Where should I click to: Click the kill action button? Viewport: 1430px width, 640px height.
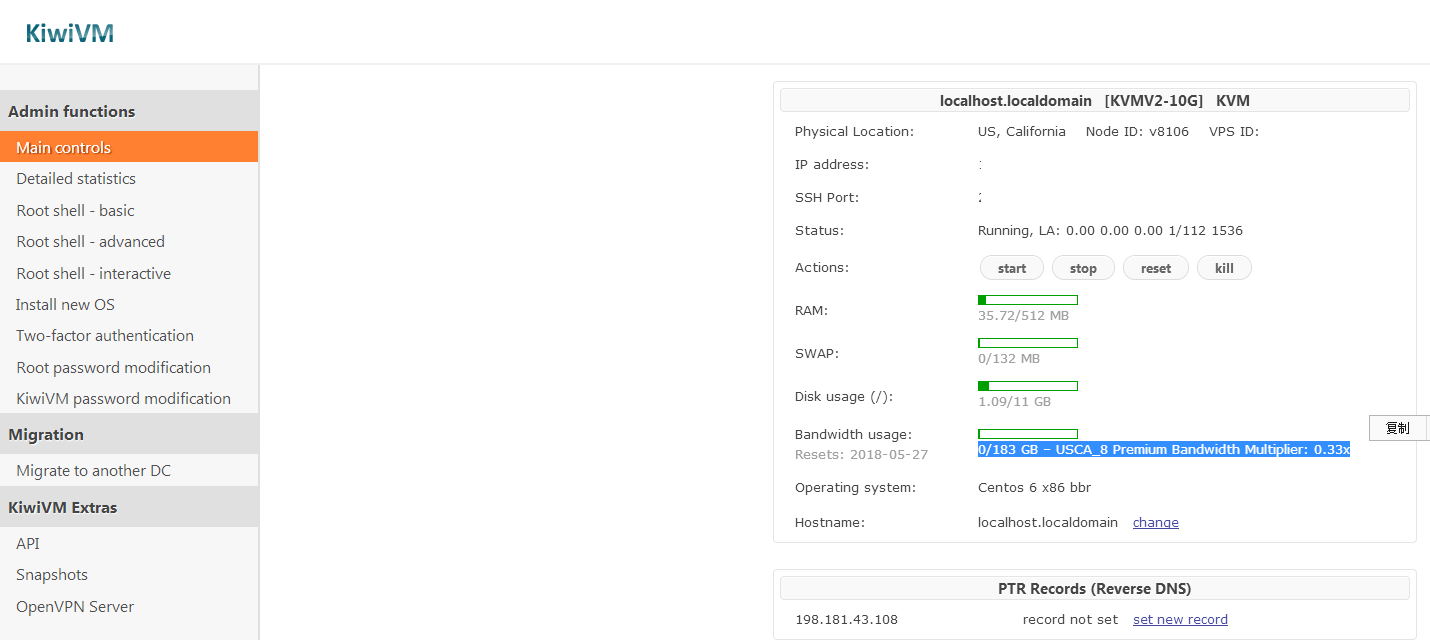(1224, 268)
